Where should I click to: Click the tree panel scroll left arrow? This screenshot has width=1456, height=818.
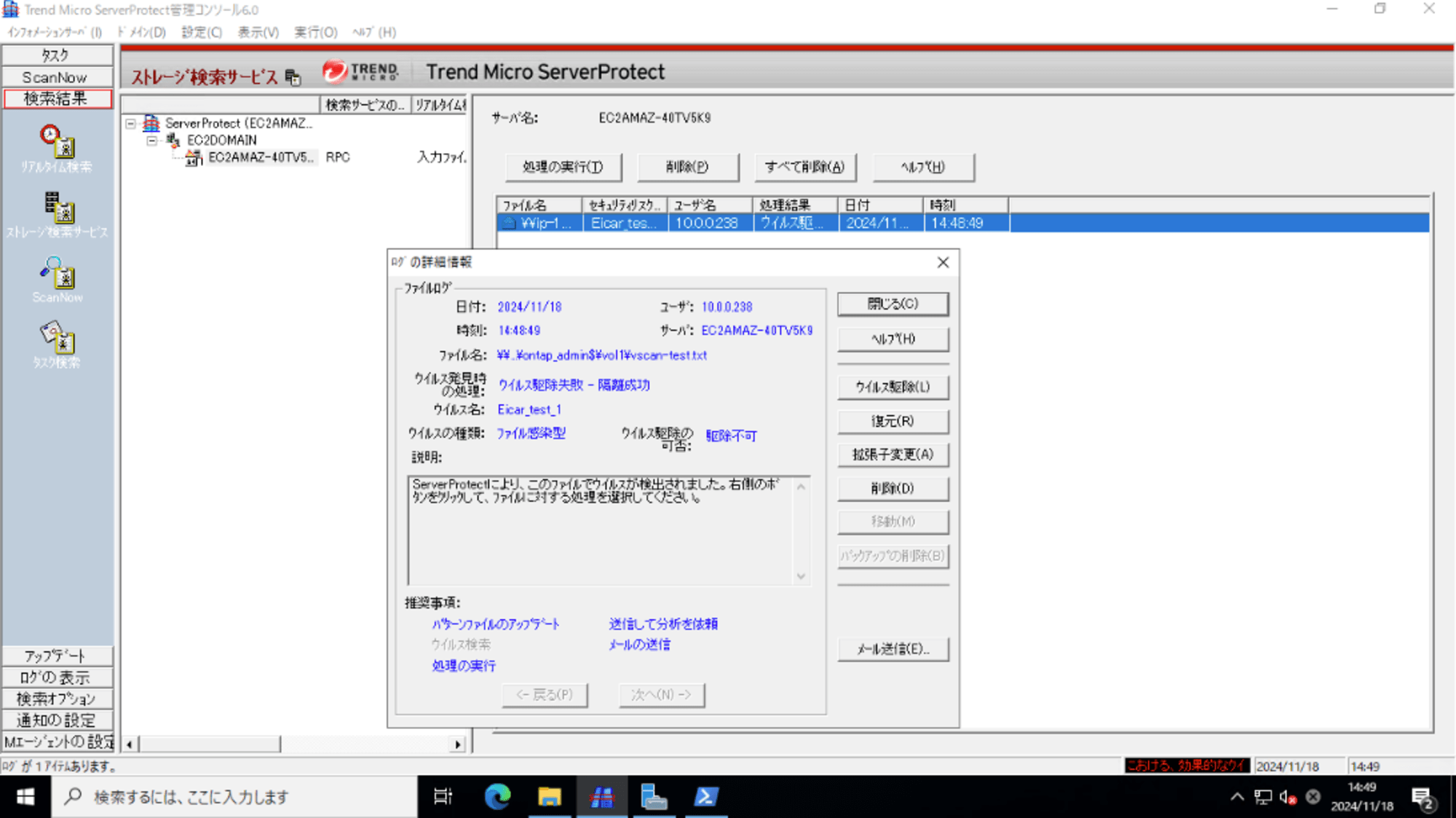pyautogui.click(x=130, y=744)
